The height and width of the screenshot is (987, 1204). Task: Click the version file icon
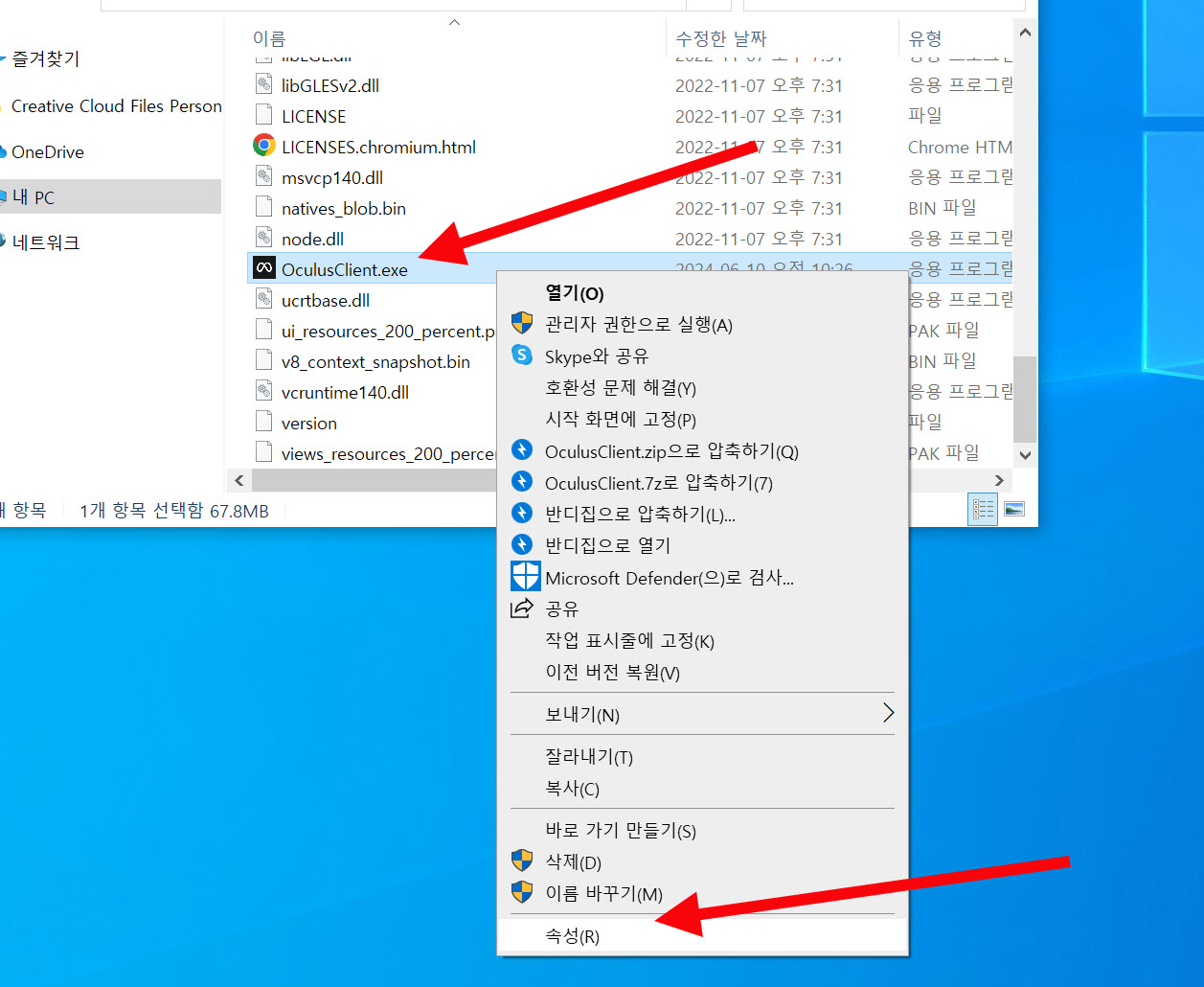[x=263, y=422]
